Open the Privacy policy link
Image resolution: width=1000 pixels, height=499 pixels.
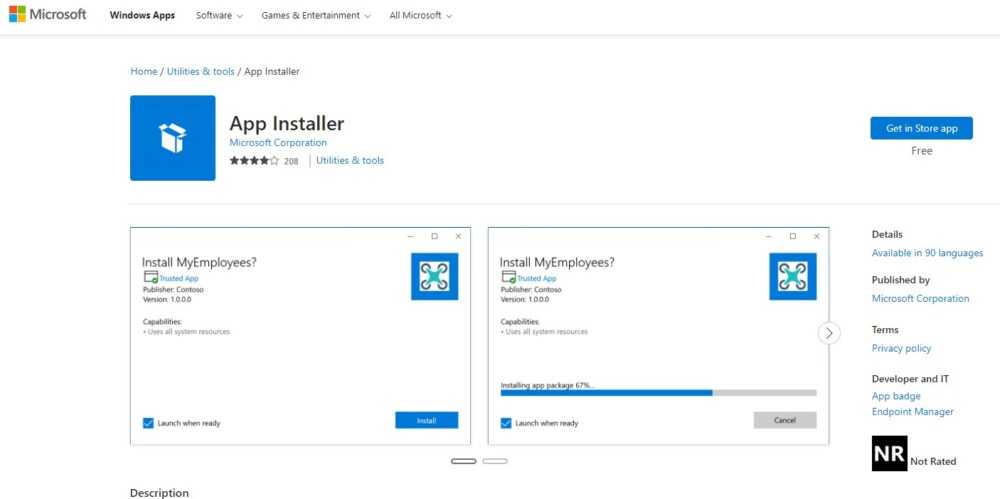click(901, 349)
